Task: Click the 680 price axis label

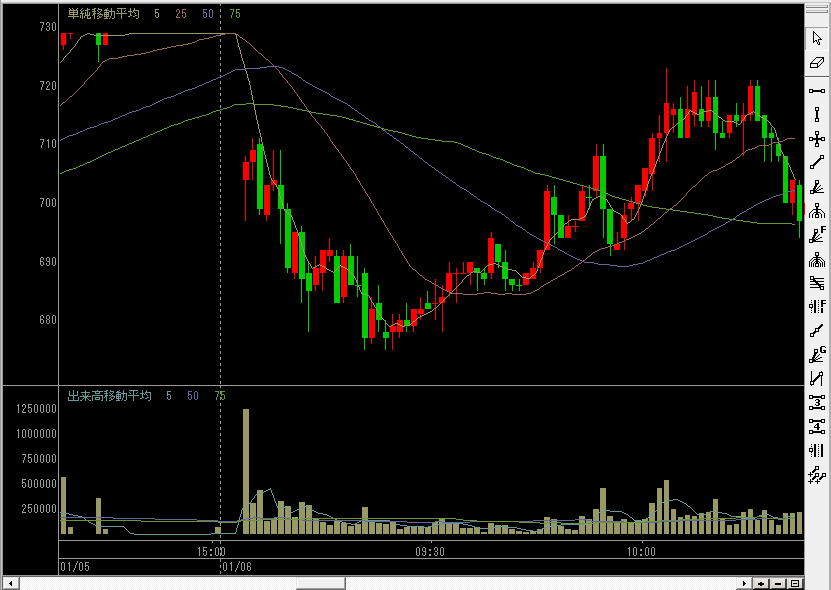Action: coord(48,320)
